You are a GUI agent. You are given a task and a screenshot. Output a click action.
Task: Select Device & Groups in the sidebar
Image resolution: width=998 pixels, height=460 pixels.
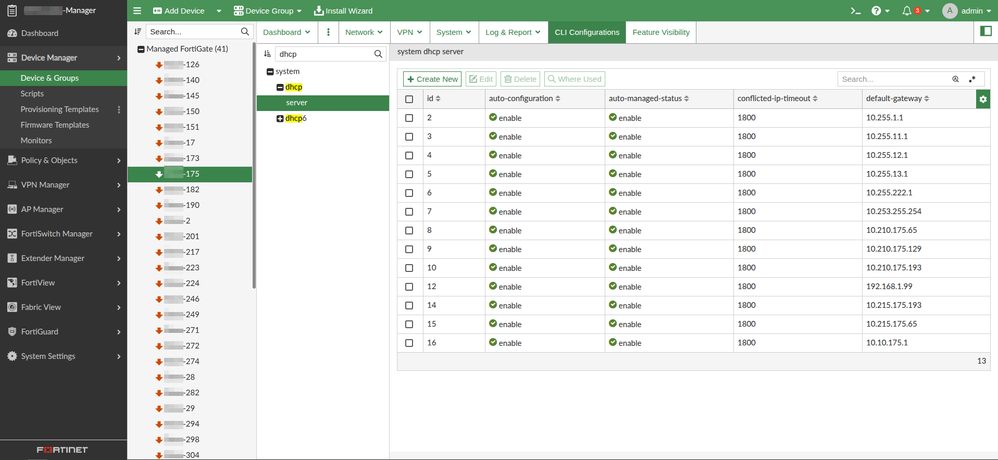49,78
